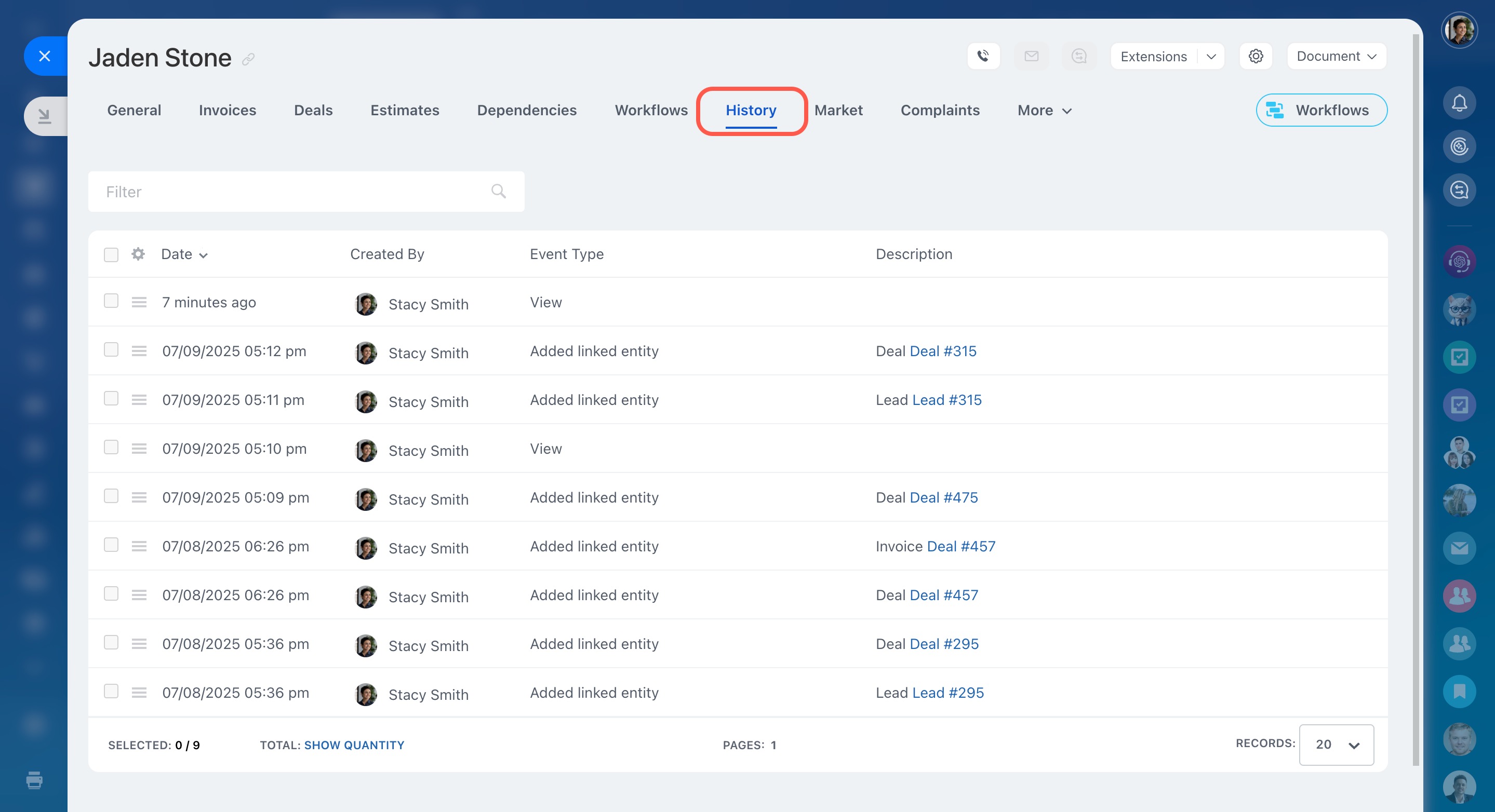Open the More tabs menu
The image size is (1495, 812).
pos(1044,110)
